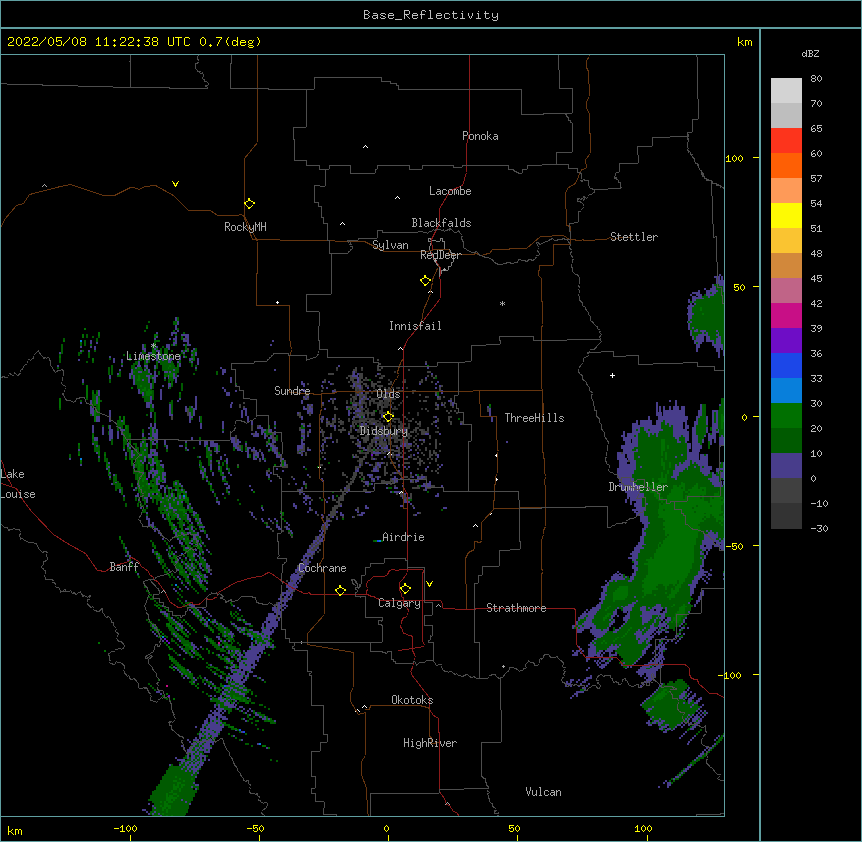Click the magenta 42 dBZ color swatch
Screen dimensions: 862x842
click(x=786, y=315)
